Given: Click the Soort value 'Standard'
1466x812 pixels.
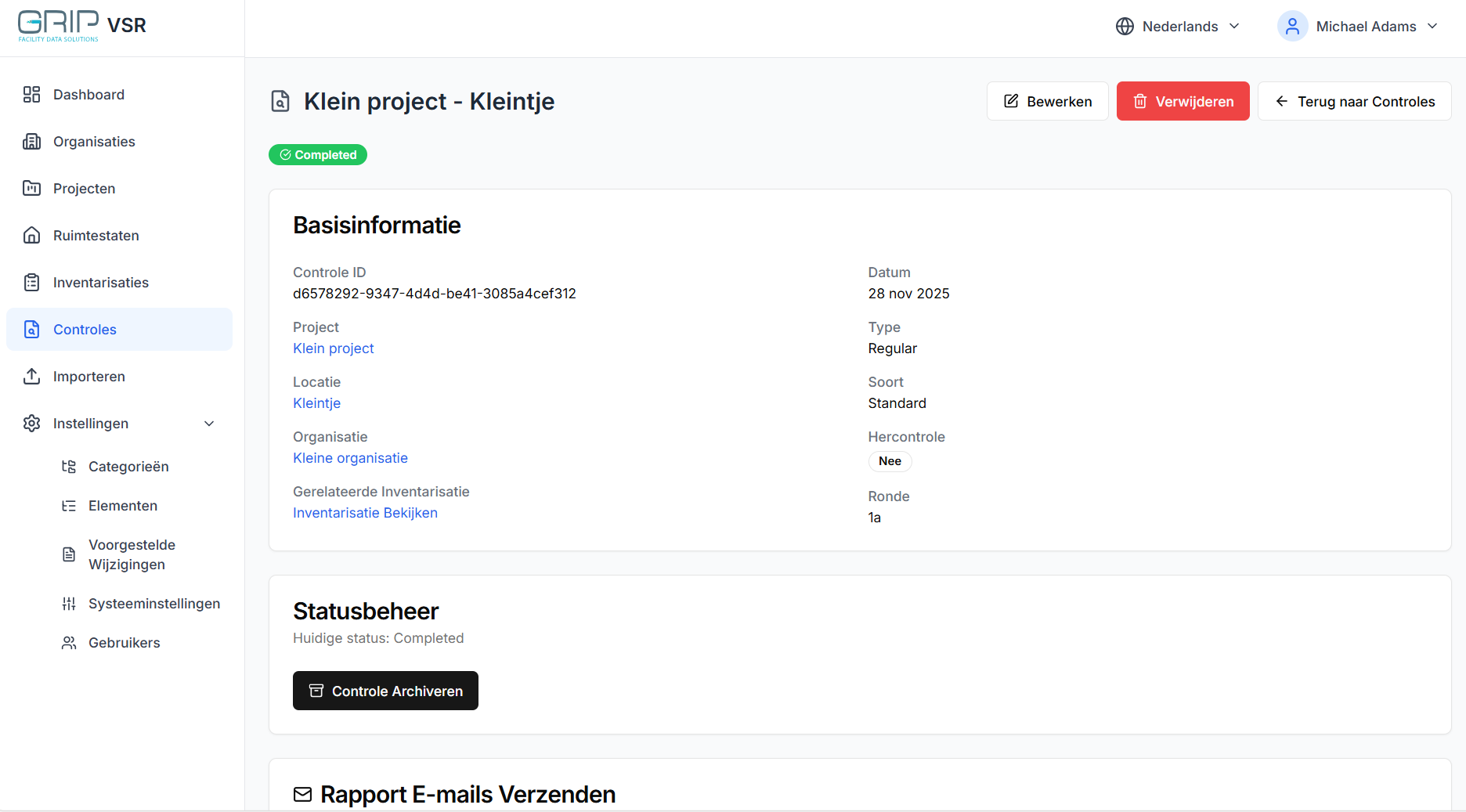Looking at the screenshot, I should click(x=897, y=403).
